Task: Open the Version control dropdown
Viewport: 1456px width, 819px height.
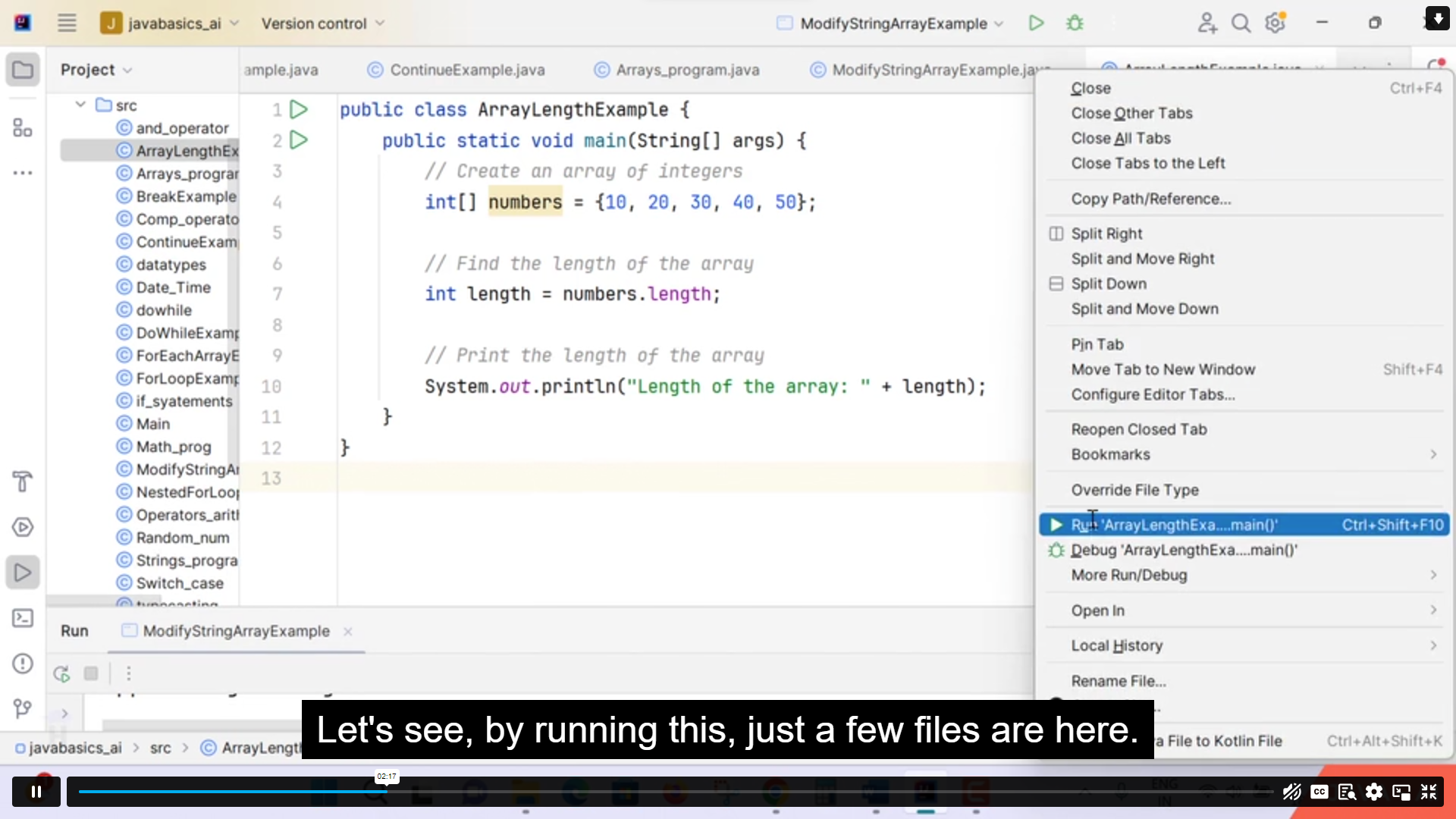Action: click(x=322, y=24)
